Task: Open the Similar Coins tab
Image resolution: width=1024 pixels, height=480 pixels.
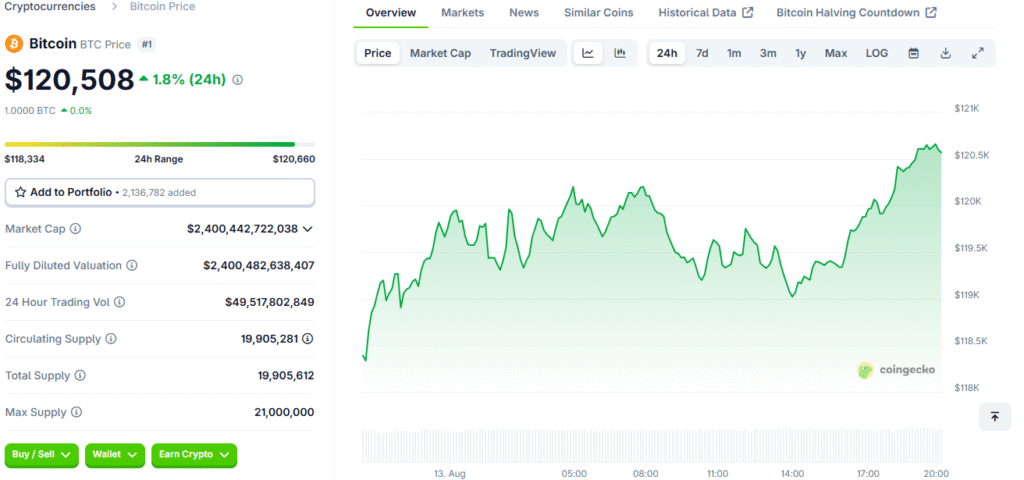Action: (x=599, y=12)
